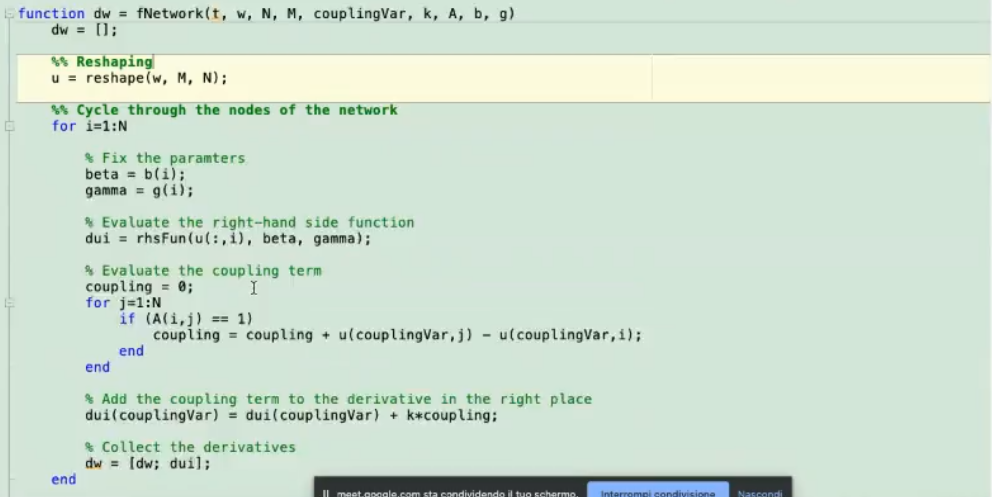Click the 'dw = [dw; dui];' line
Image resolution: width=992 pixels, height=497 pixels.
click(147, 463)
